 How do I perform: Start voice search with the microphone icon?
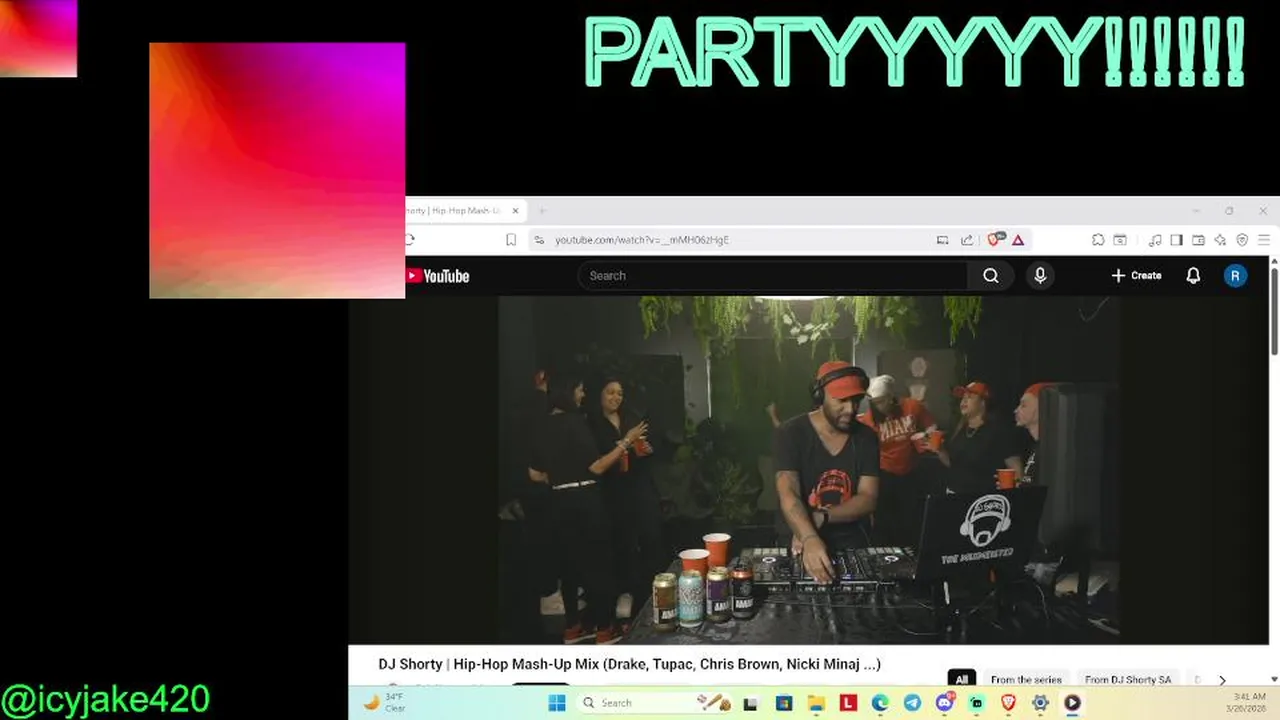click(x=1040, y=276)
